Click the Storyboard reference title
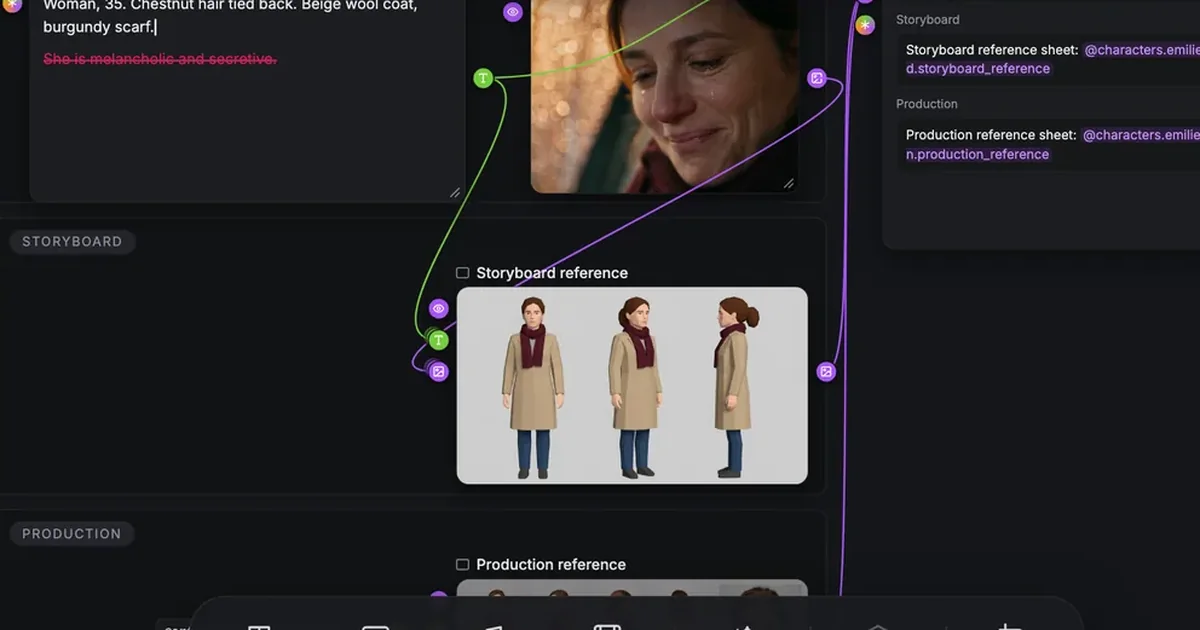Viewport: 1200px width, 630px height. 552,273
